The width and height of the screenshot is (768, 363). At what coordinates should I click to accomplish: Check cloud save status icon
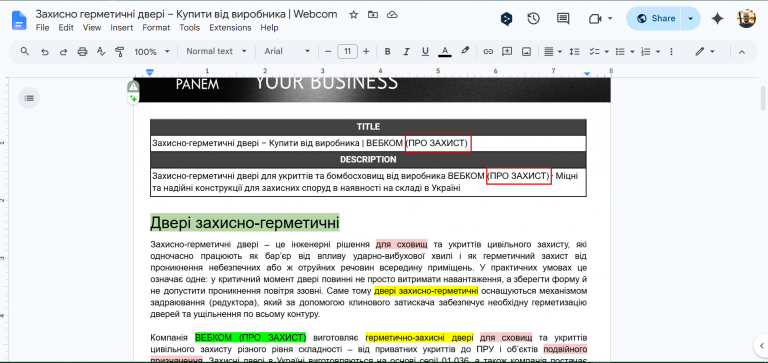[392, 15]
